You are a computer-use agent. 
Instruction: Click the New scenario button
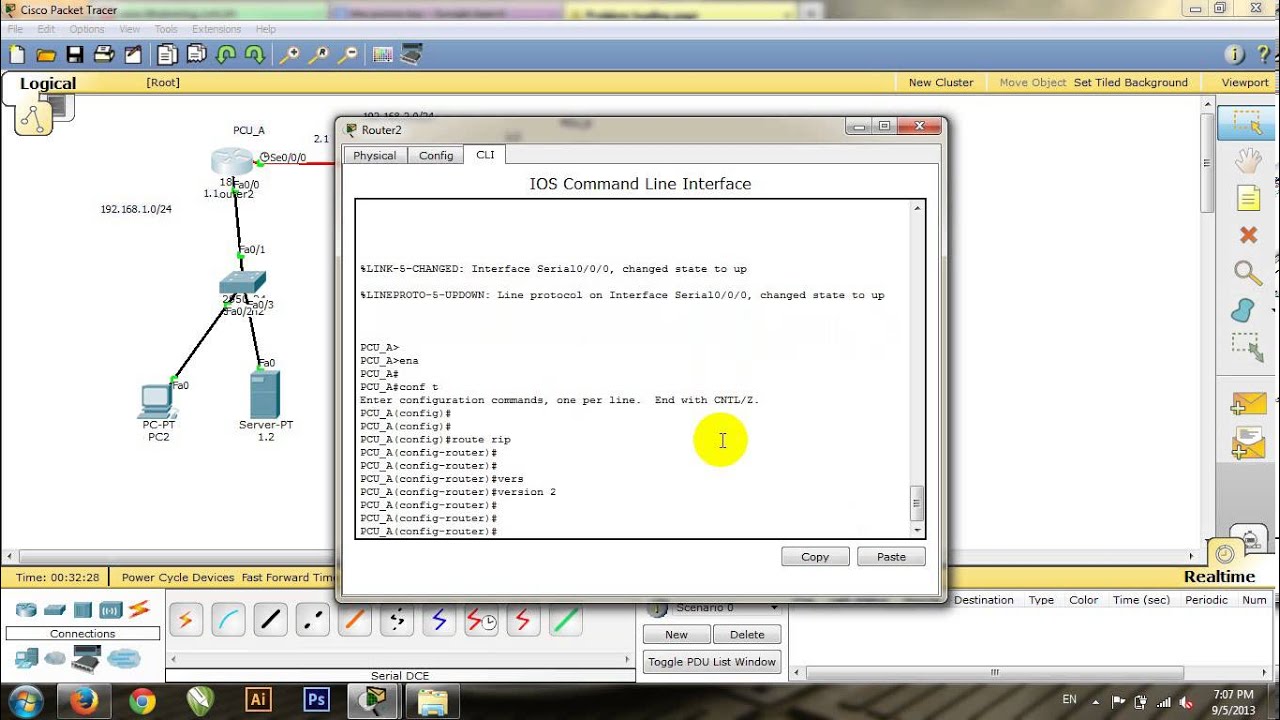[676, 635]
